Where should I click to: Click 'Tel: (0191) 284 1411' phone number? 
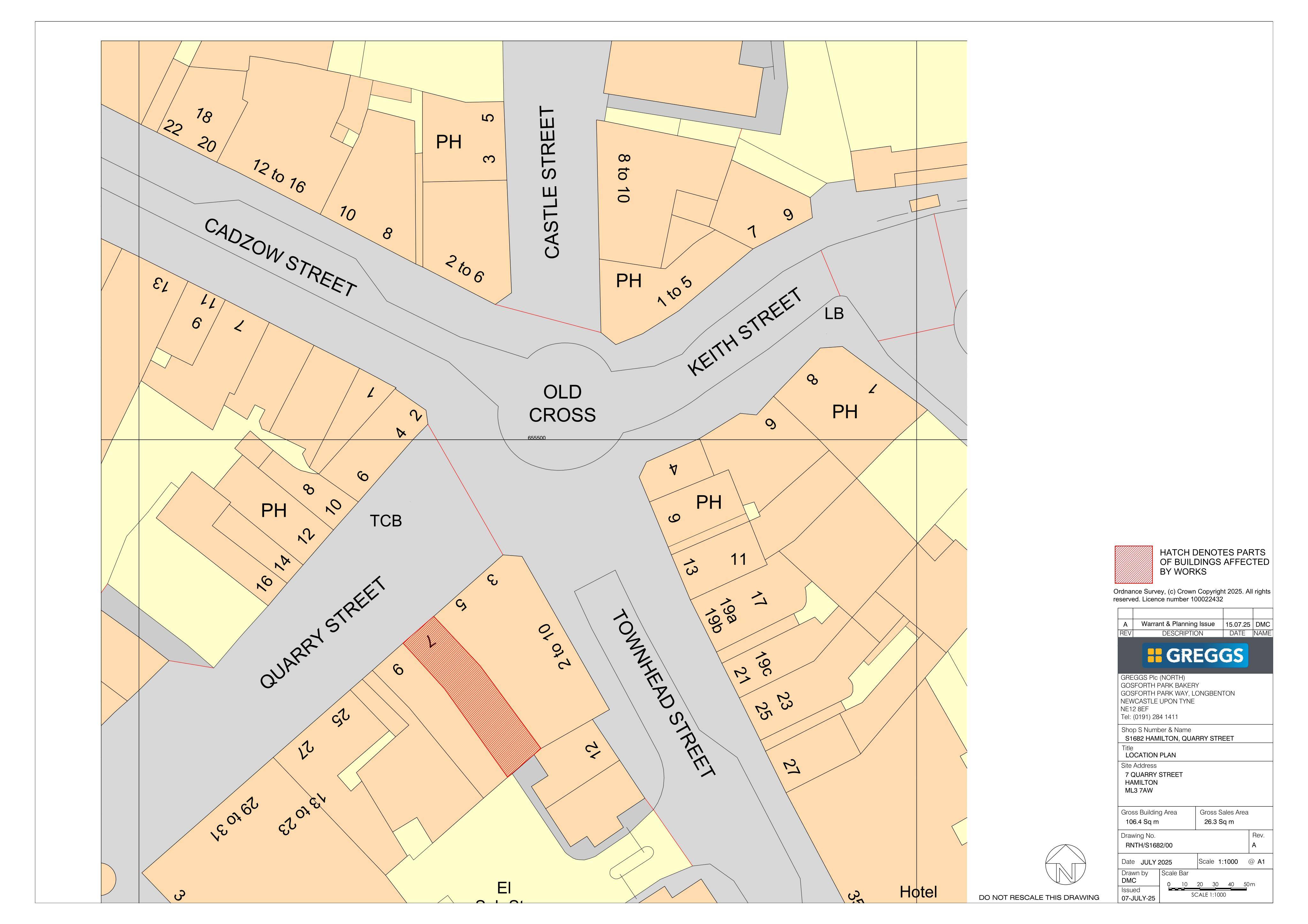click(x=1149, y=717)
